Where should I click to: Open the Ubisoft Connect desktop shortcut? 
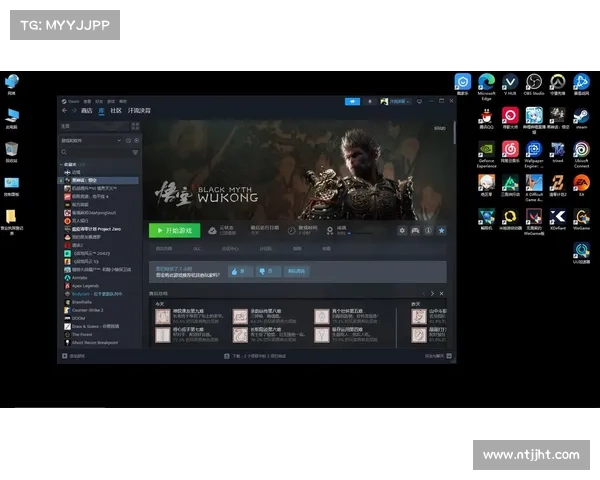coord(581,154)
